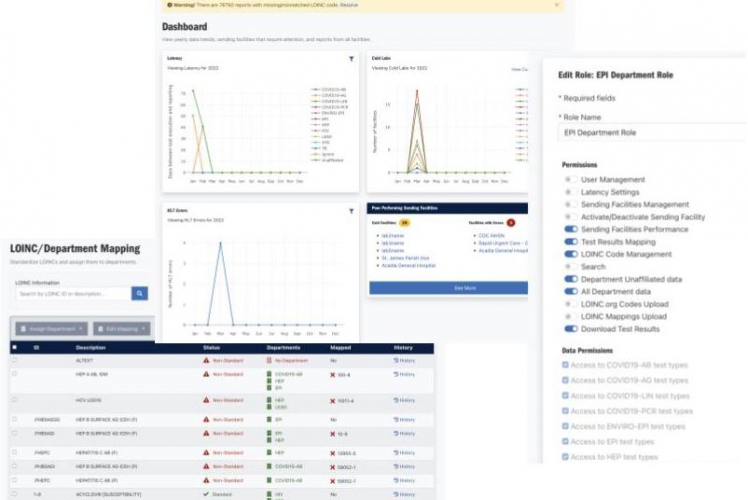The height and width of the screenshot is (500, 748).
Task: Click the Description column header
Action: point(91,347)
